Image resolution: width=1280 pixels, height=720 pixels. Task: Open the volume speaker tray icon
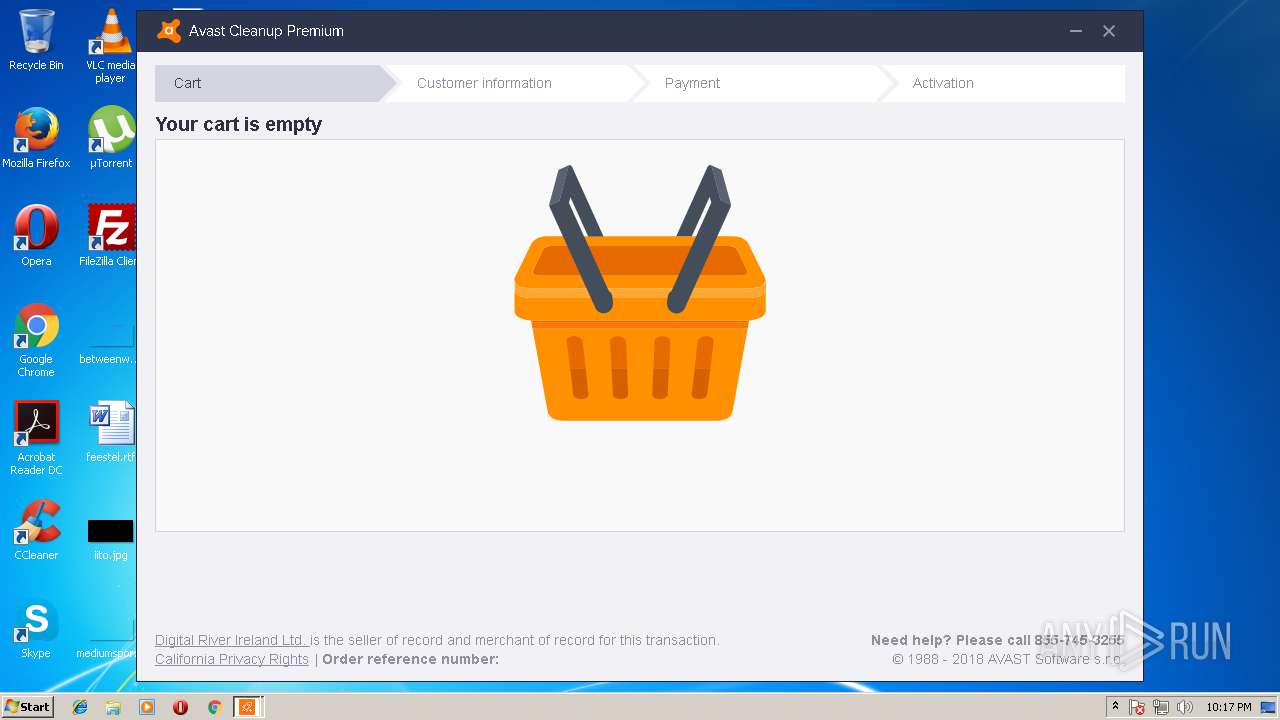coord(1185,707)
